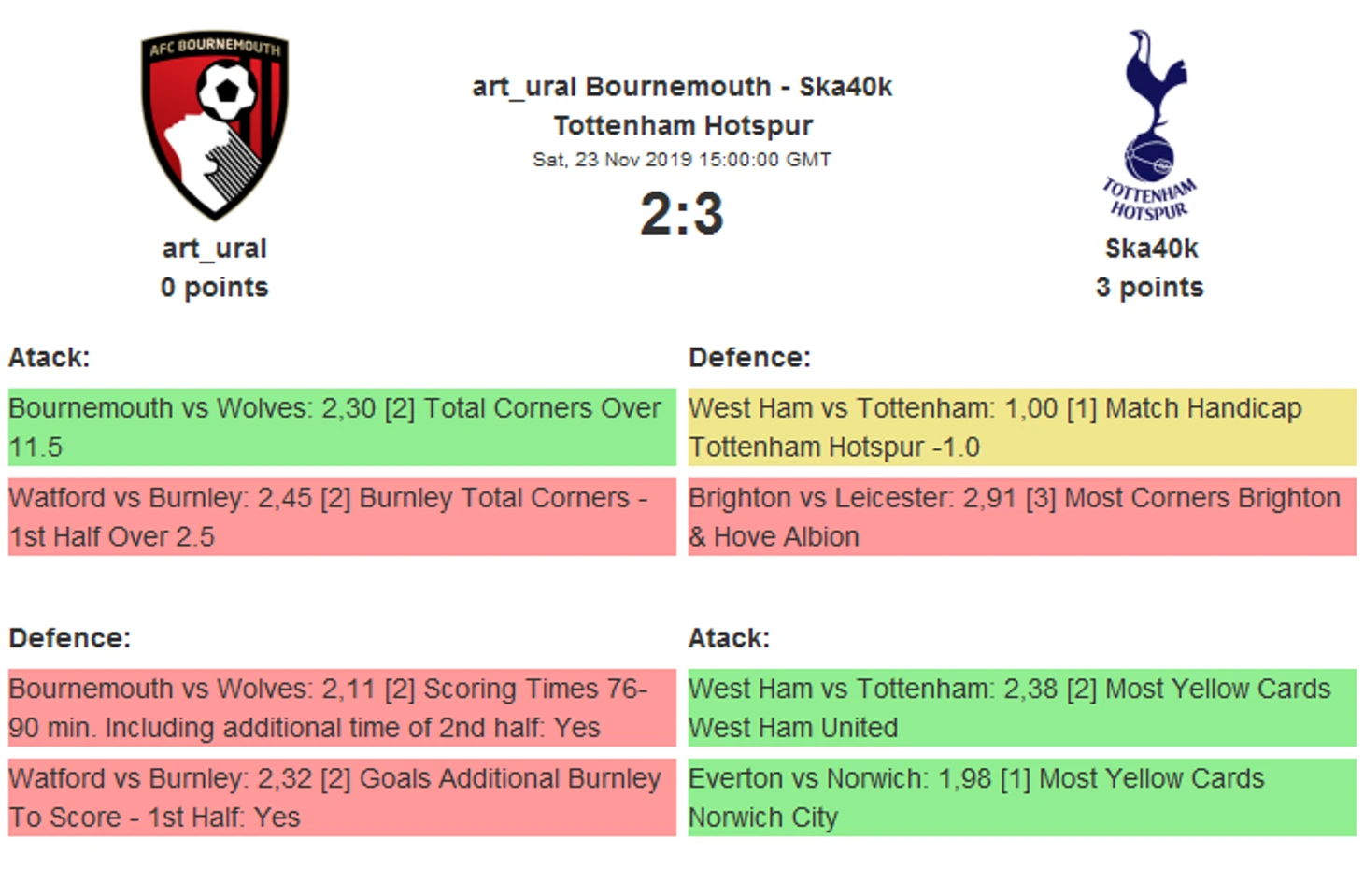
Task: Select Brighton vs Leicester Most Corners bet
Action: tap(1021, 517)
